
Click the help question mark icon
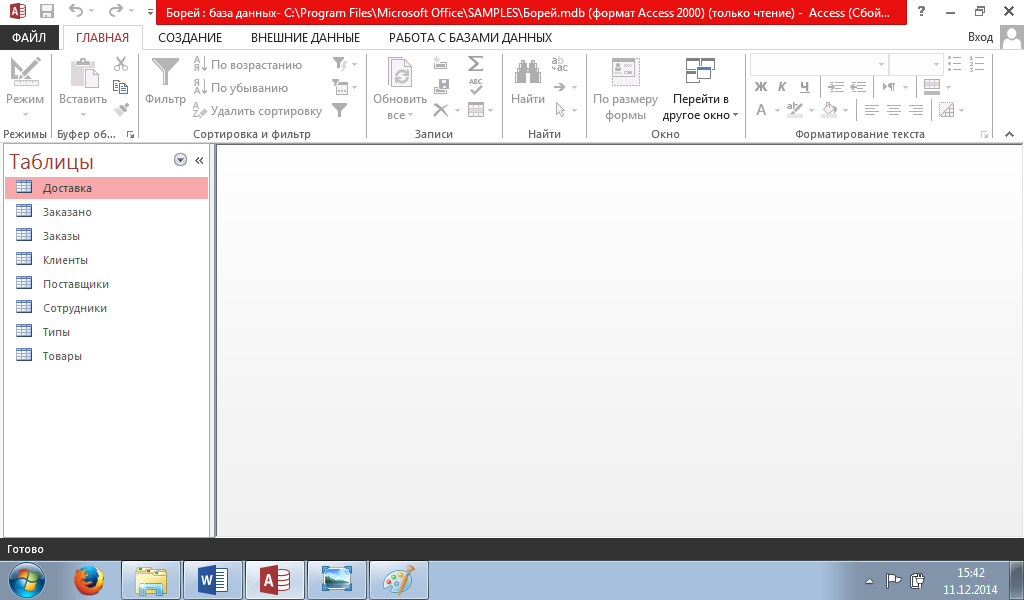(921, 11)
